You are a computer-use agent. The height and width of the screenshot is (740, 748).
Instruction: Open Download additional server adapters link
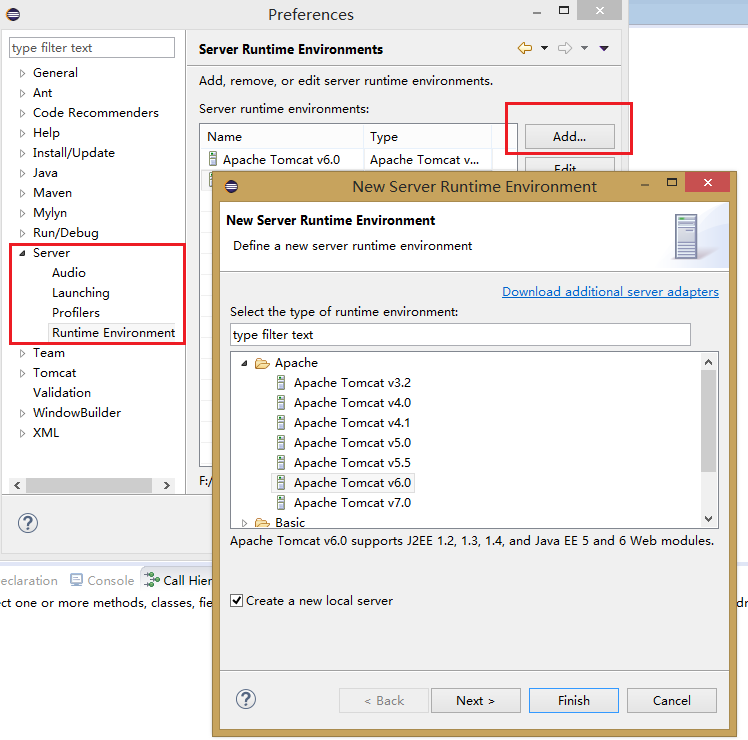tap(610, 292)
